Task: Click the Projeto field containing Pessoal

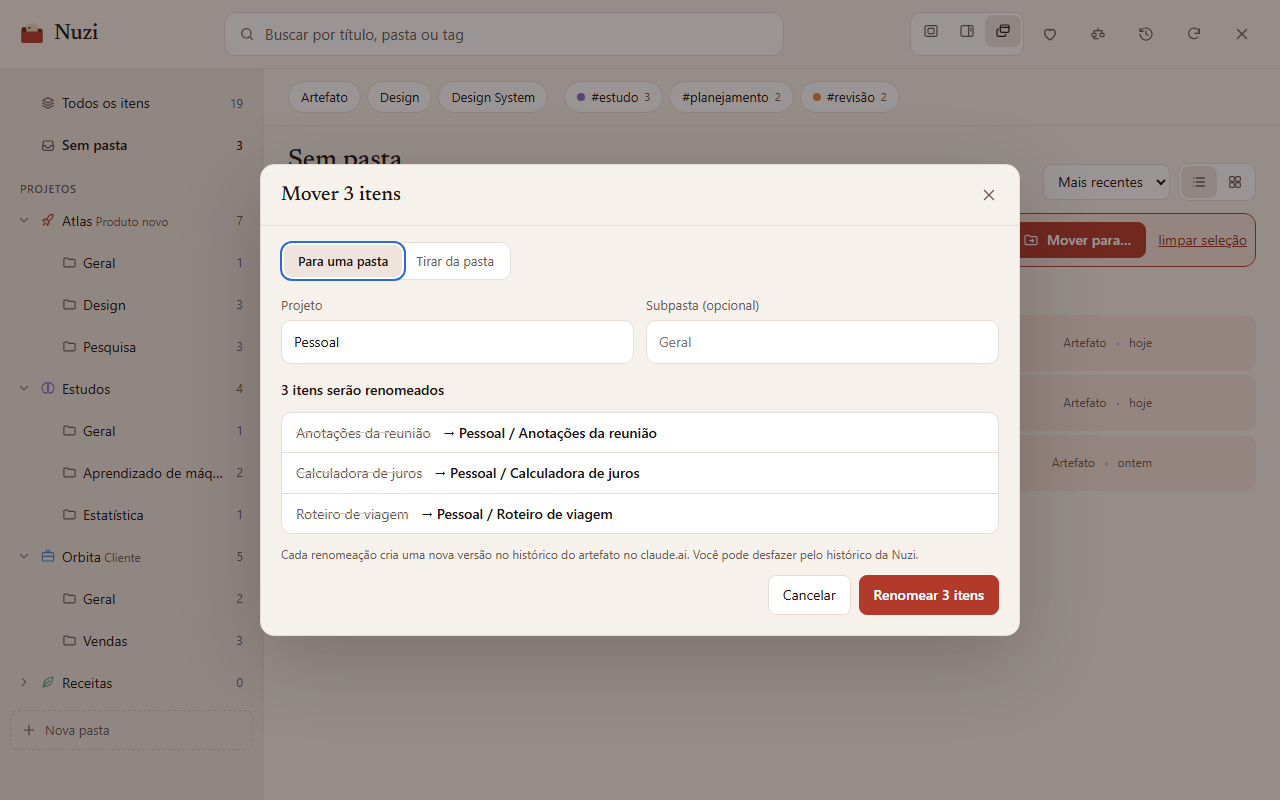Action: coord(457,342)
